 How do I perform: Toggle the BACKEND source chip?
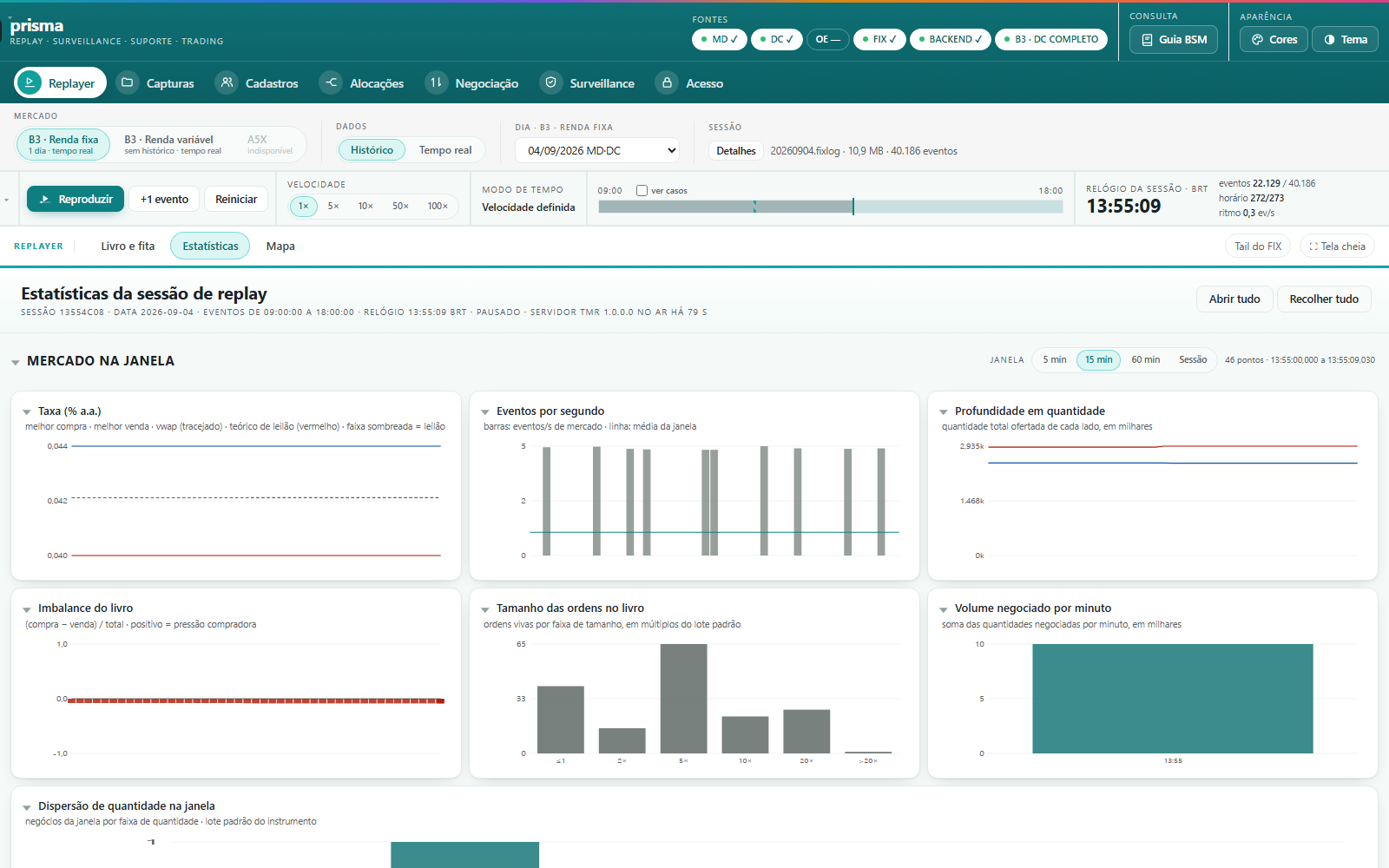click(x=951, y=39)
